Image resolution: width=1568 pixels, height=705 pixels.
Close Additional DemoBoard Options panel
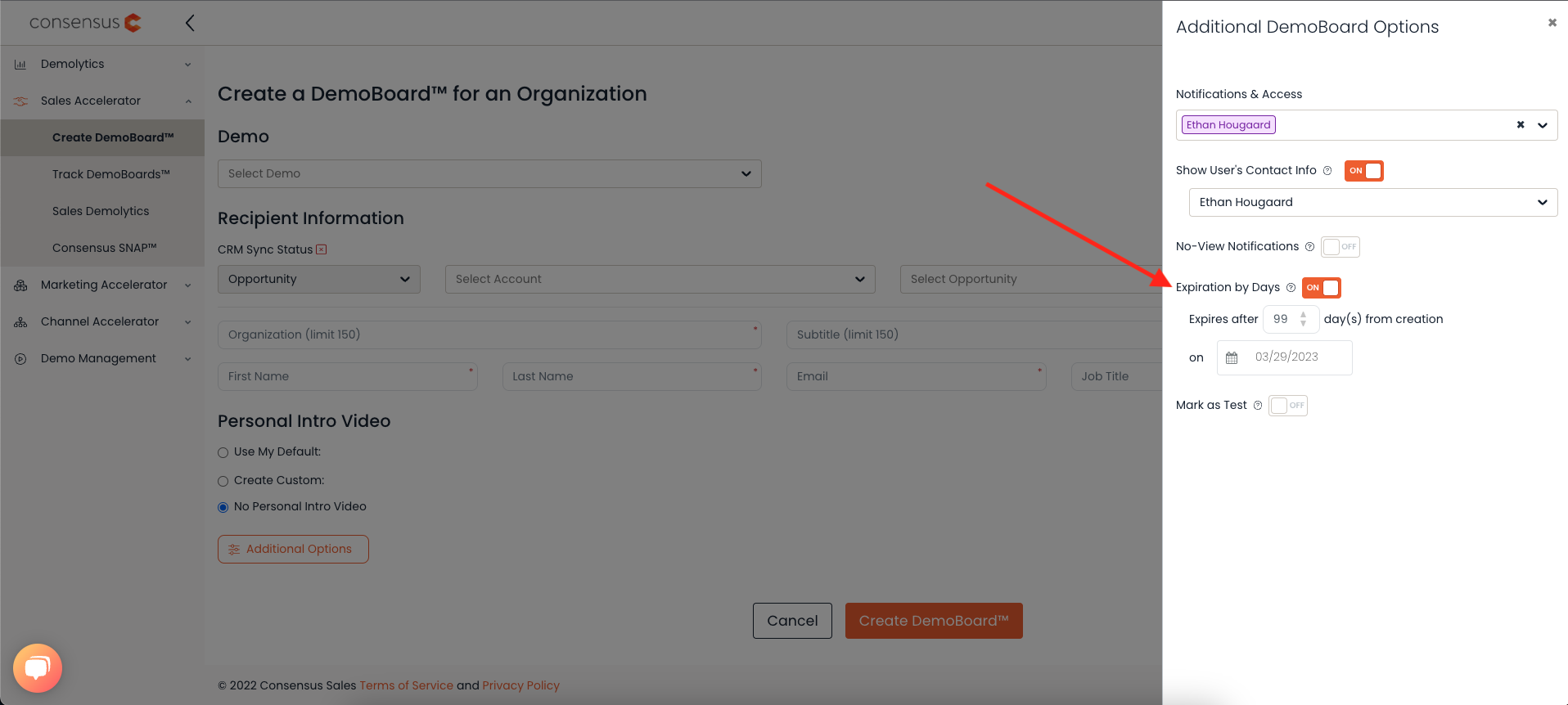click(1552, 23)
